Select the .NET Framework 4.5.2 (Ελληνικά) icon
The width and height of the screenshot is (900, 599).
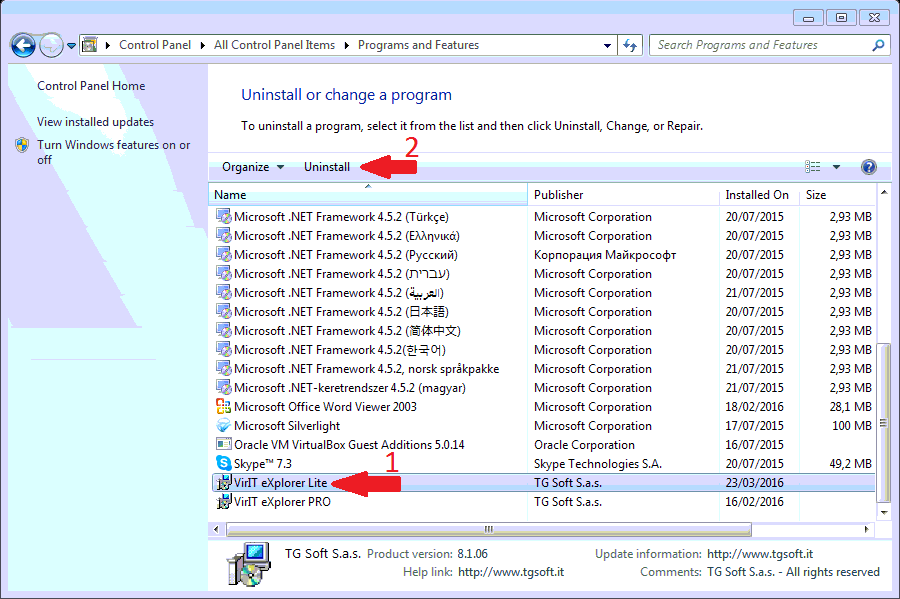coord(223,236)
